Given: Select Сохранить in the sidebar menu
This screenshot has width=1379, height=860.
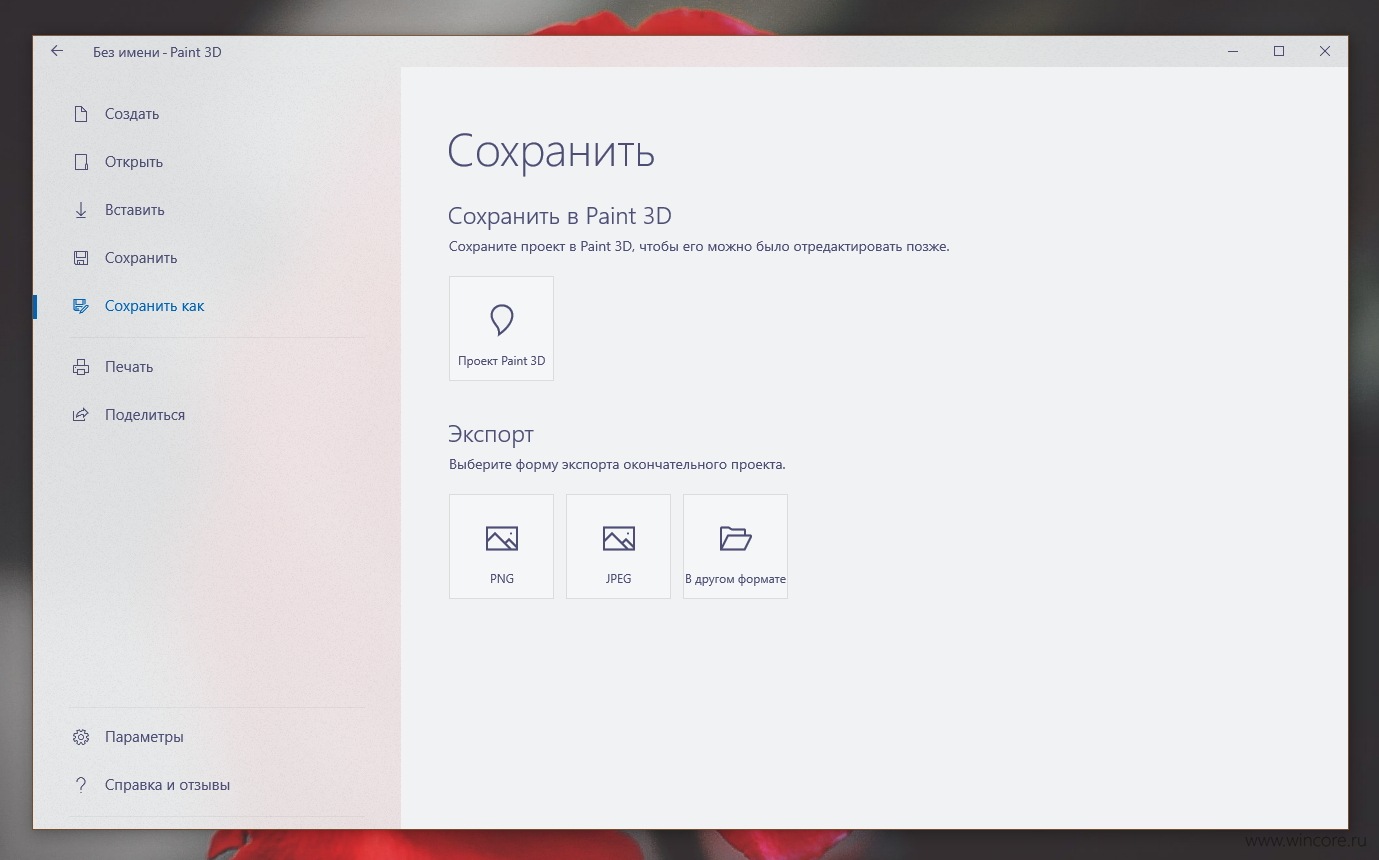Looking at the screenshot, I should (141, 258).
